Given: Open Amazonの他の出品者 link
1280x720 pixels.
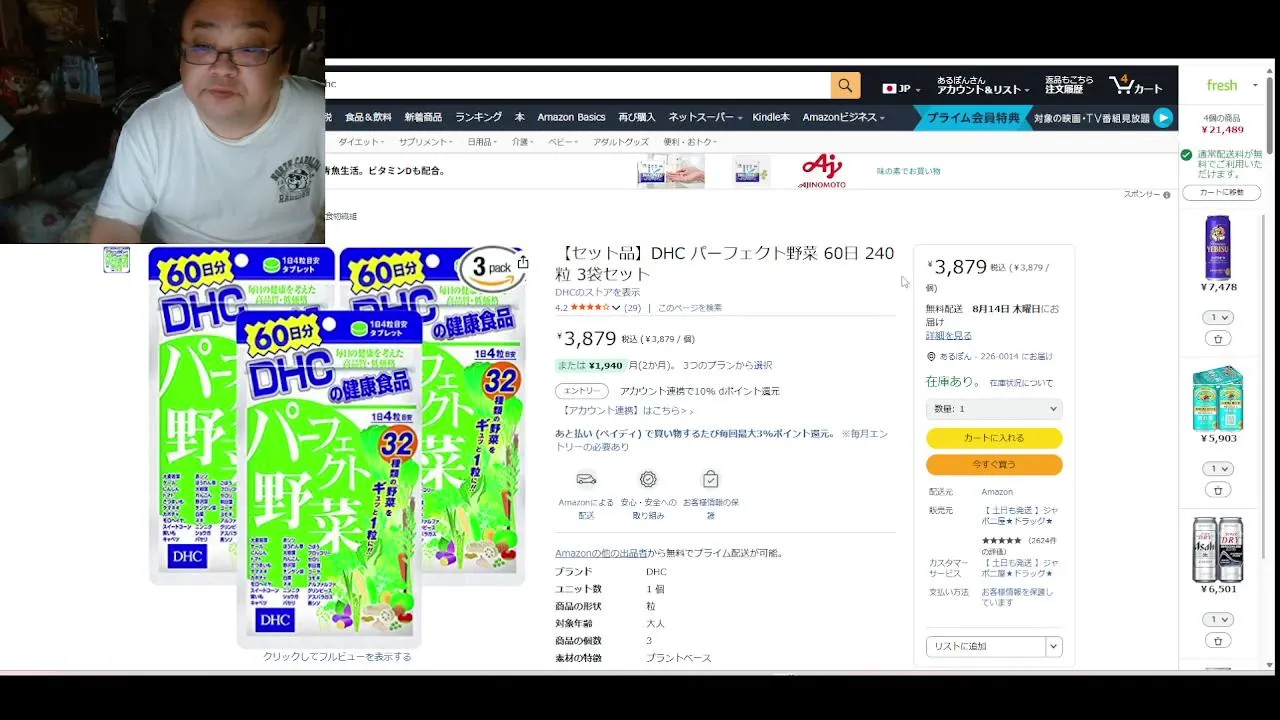Looking at the screenshot, I should [x=601, y=553].
